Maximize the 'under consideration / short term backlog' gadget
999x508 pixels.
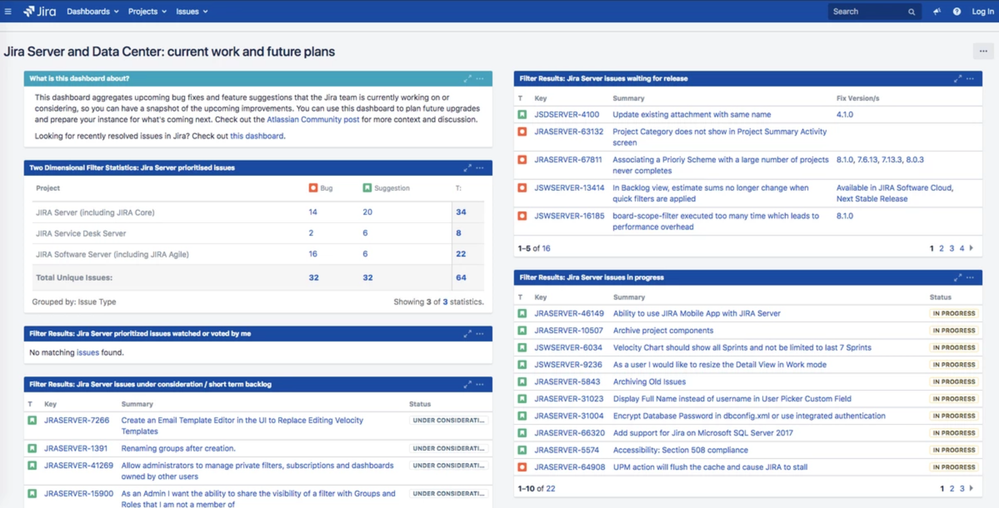coord(468,384)
